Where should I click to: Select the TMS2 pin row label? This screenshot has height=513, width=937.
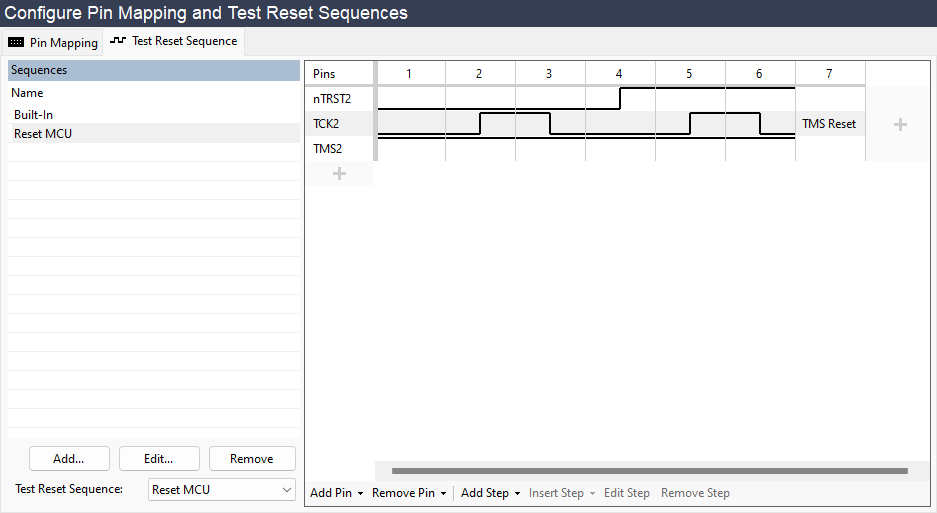click(328, 149)
